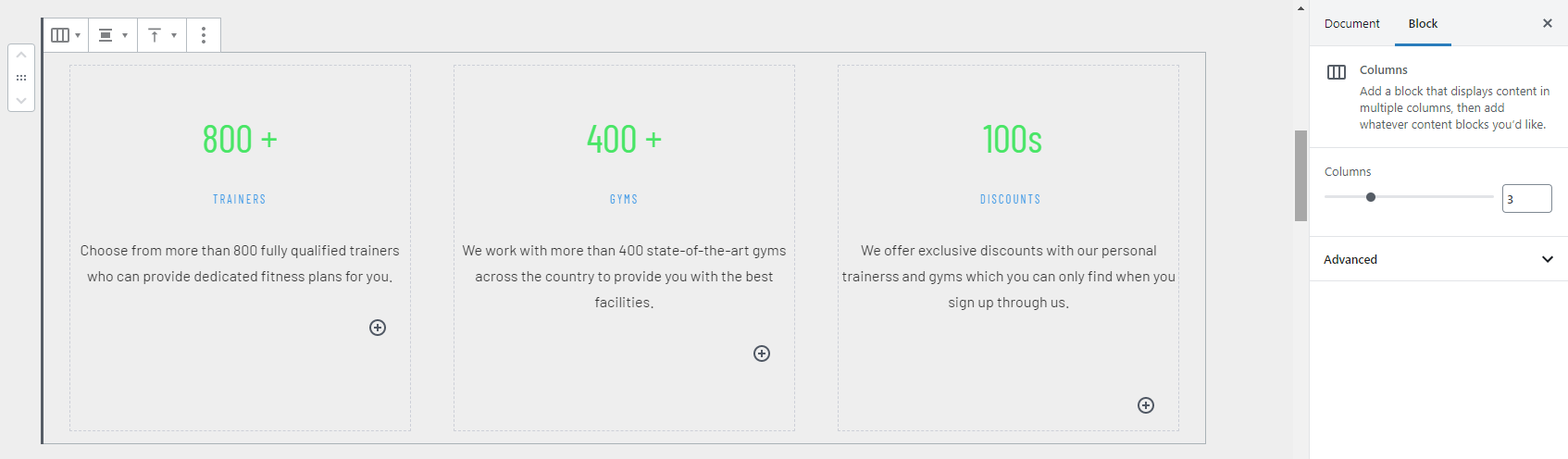
Task: Close the settings sidebar
Action: [1548, 23]
